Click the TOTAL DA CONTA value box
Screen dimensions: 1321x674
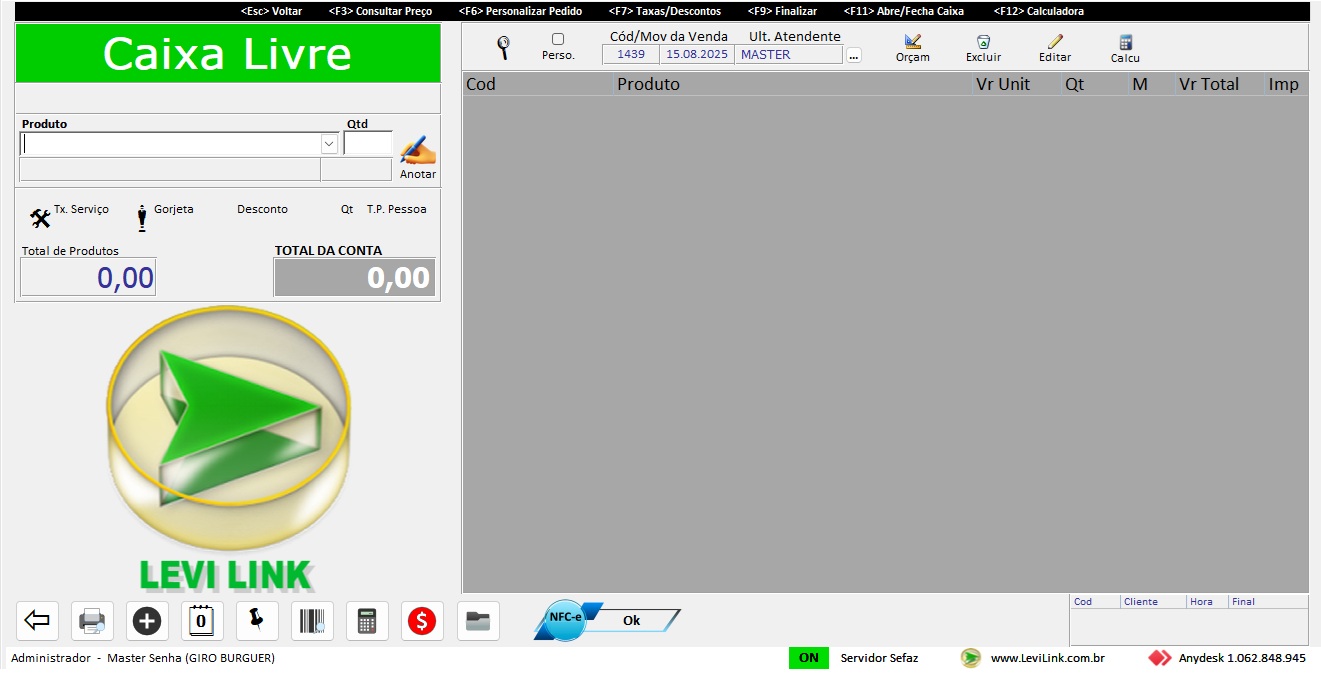tap(355, 277)
